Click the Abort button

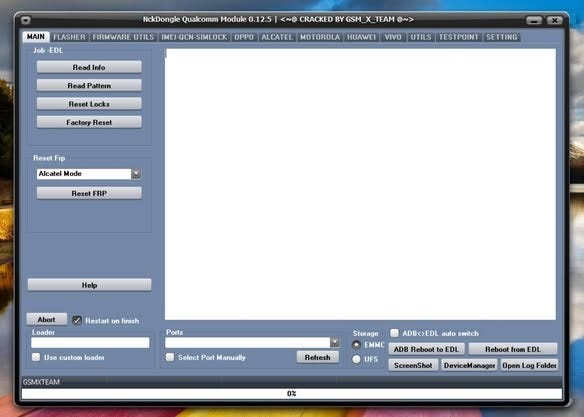click(47, 319)
